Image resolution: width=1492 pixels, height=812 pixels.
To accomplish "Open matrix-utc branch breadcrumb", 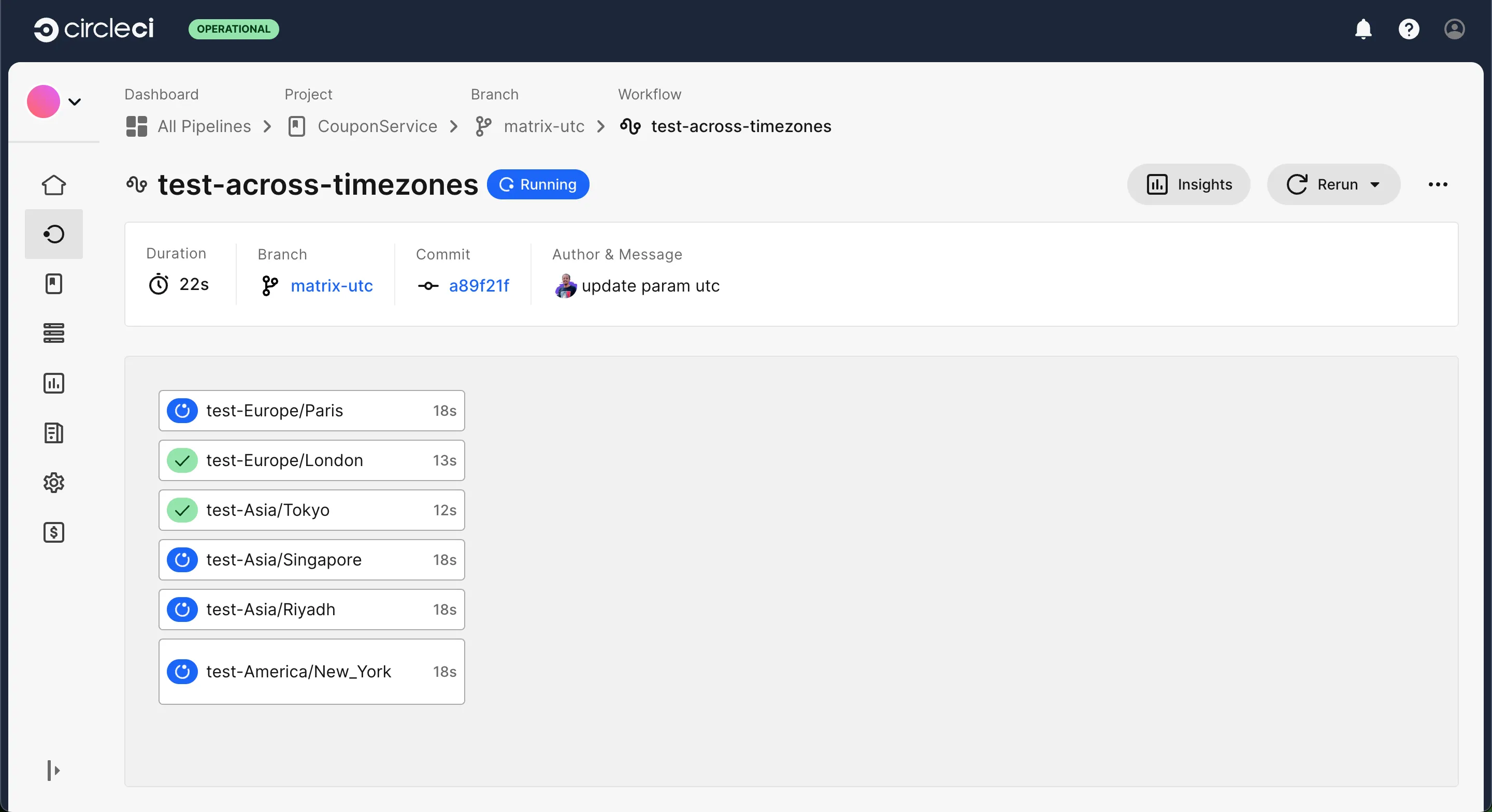I will pos(544,126).
